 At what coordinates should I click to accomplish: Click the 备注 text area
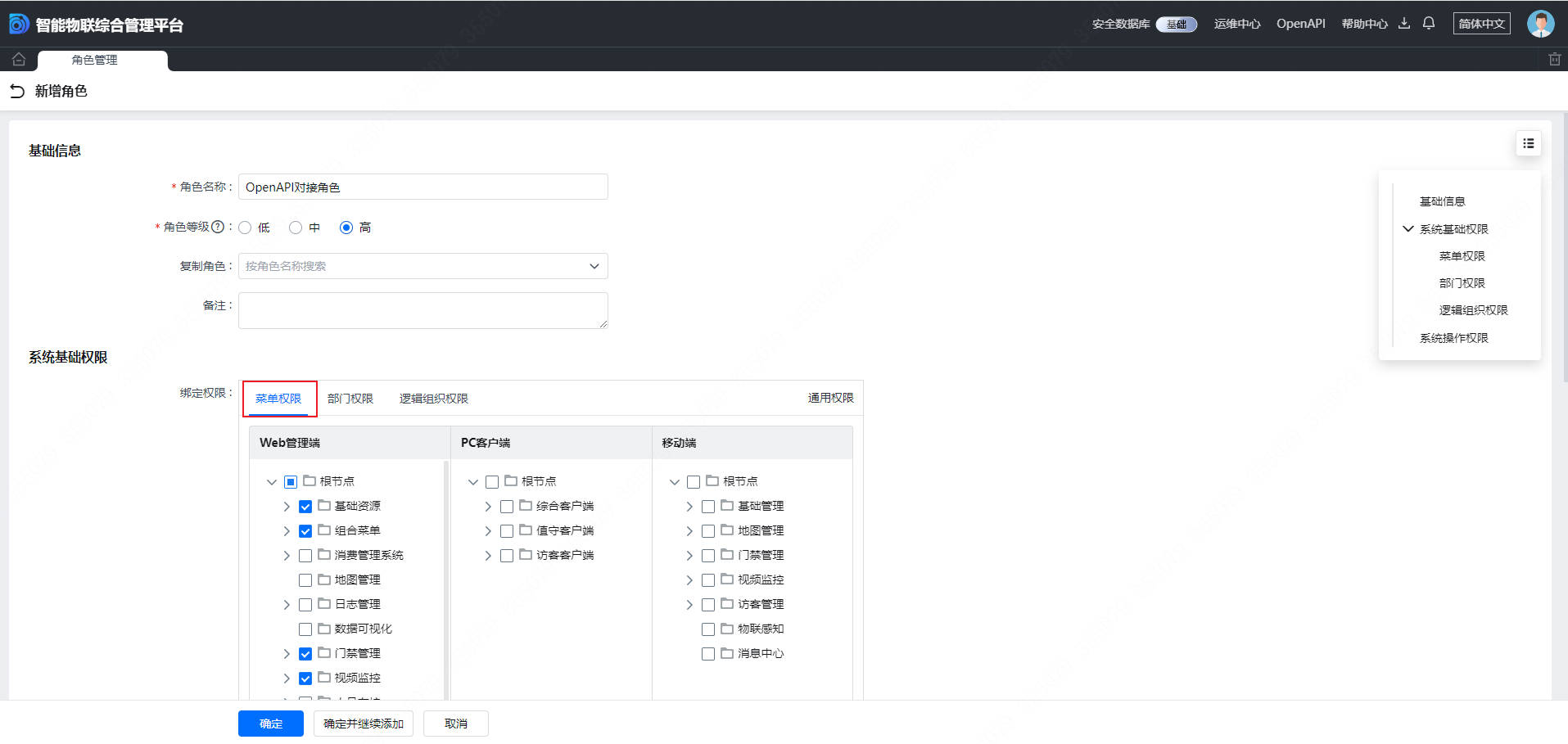[x=423, y=310]
